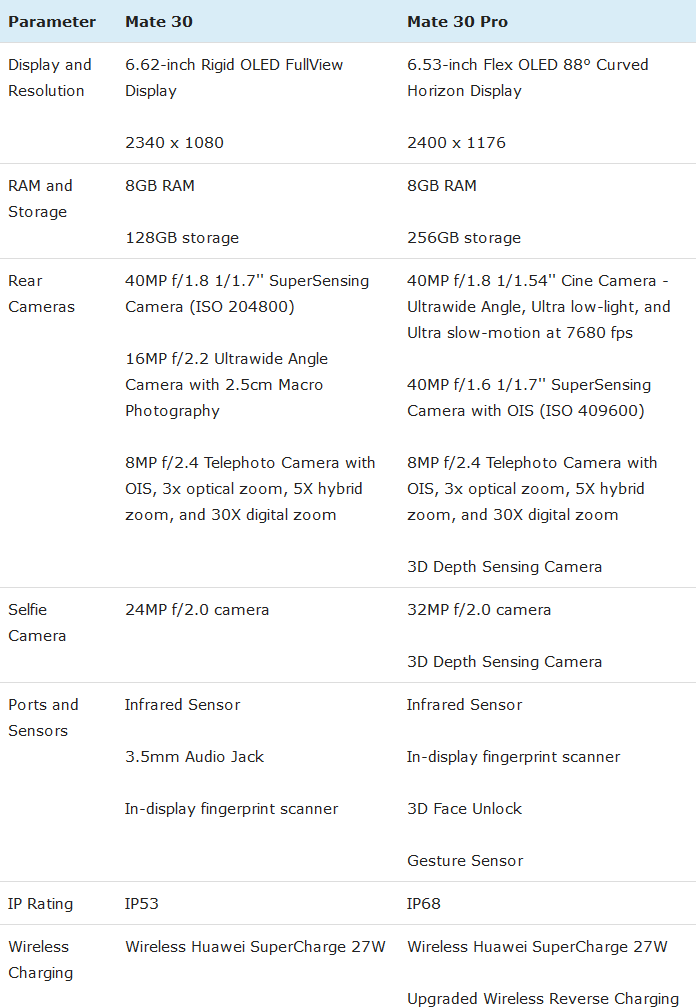Click the 32MP f/2.0 camera text
This screenshot has width=696, height=1007.
tap(479, 609)
